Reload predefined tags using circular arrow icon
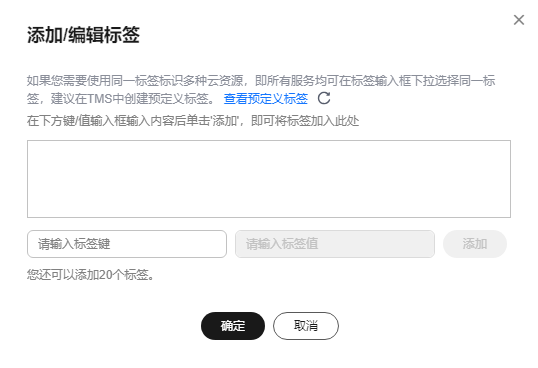538x368 pixels. 324,98
